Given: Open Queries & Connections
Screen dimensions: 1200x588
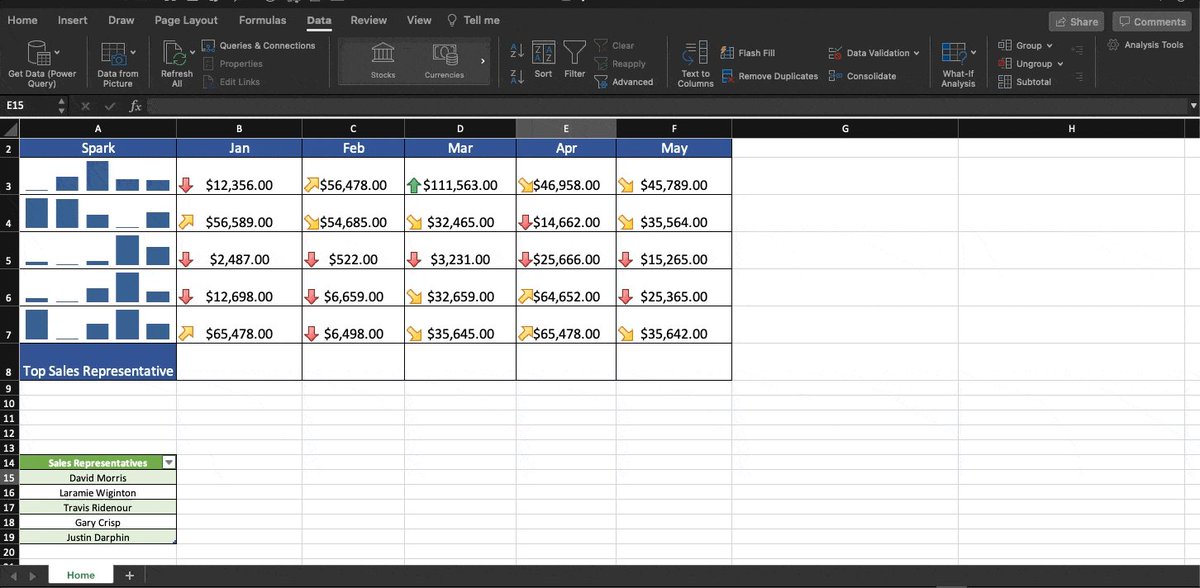Looking at the screenshot, I should tap(259, 46).
